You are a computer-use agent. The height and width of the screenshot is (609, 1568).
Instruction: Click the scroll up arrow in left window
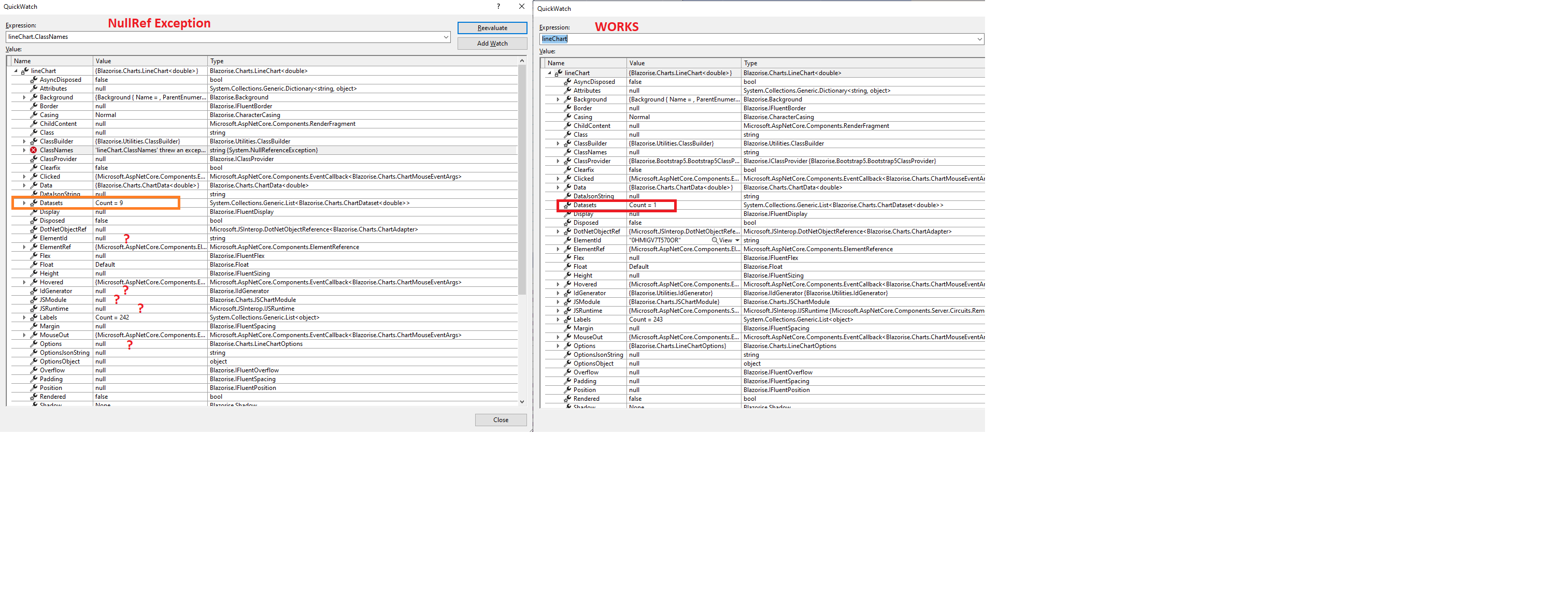tap(522, 61)
